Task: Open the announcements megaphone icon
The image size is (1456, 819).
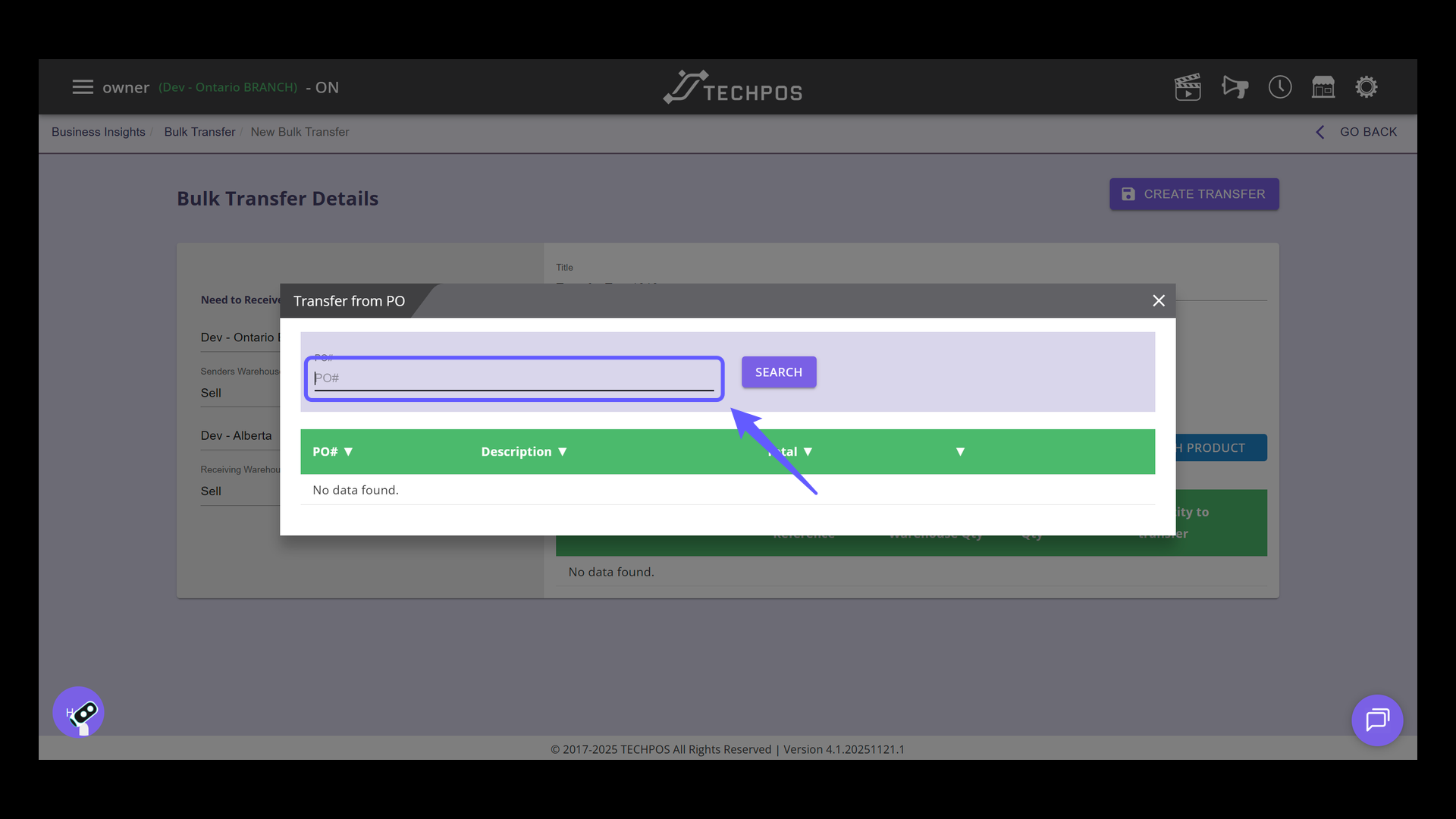Action: click(1235, 87)
